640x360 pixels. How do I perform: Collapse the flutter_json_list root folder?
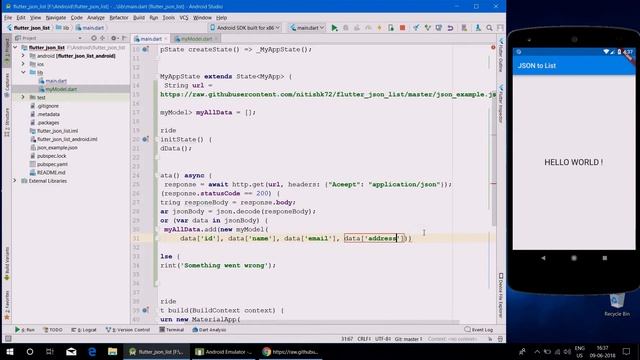pos(16,47)
